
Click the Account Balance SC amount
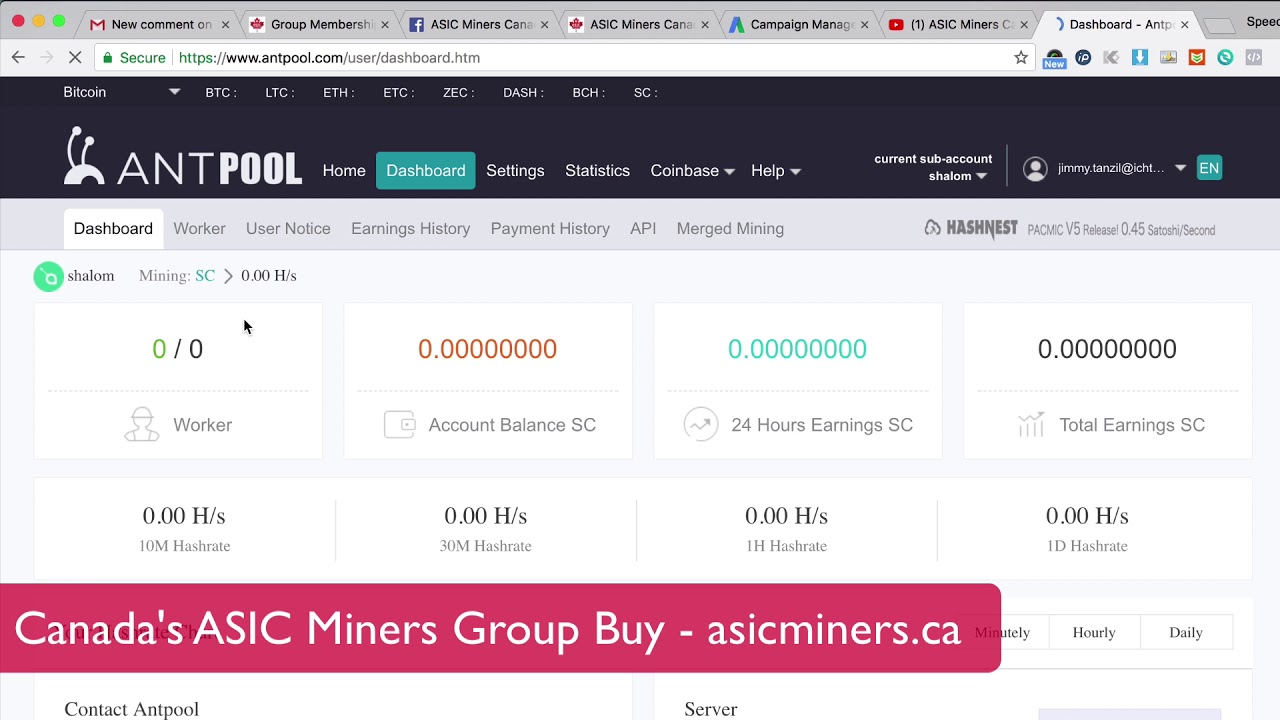click(487, 349)
